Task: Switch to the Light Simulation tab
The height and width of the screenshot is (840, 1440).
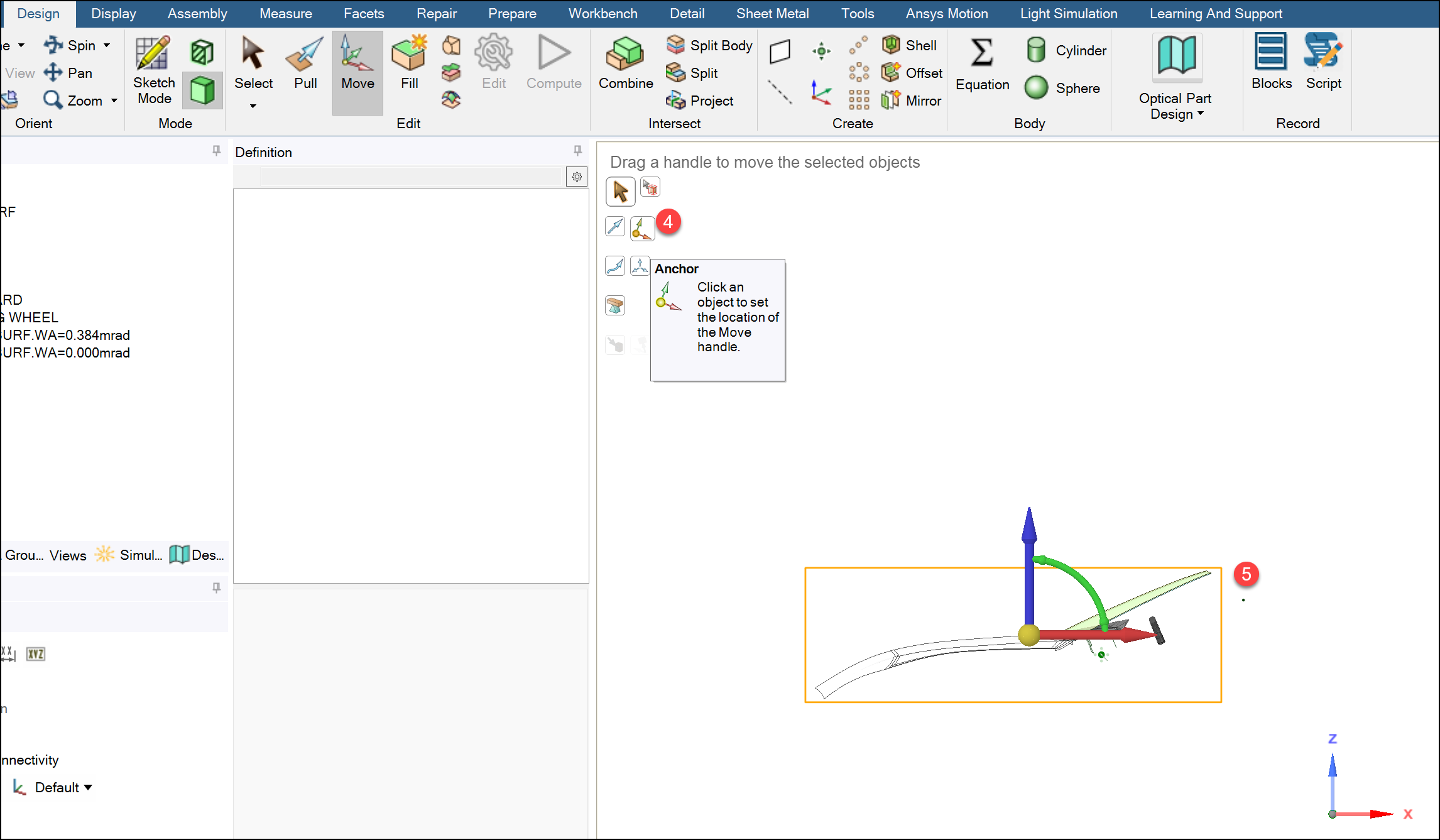Action: 1069,13
